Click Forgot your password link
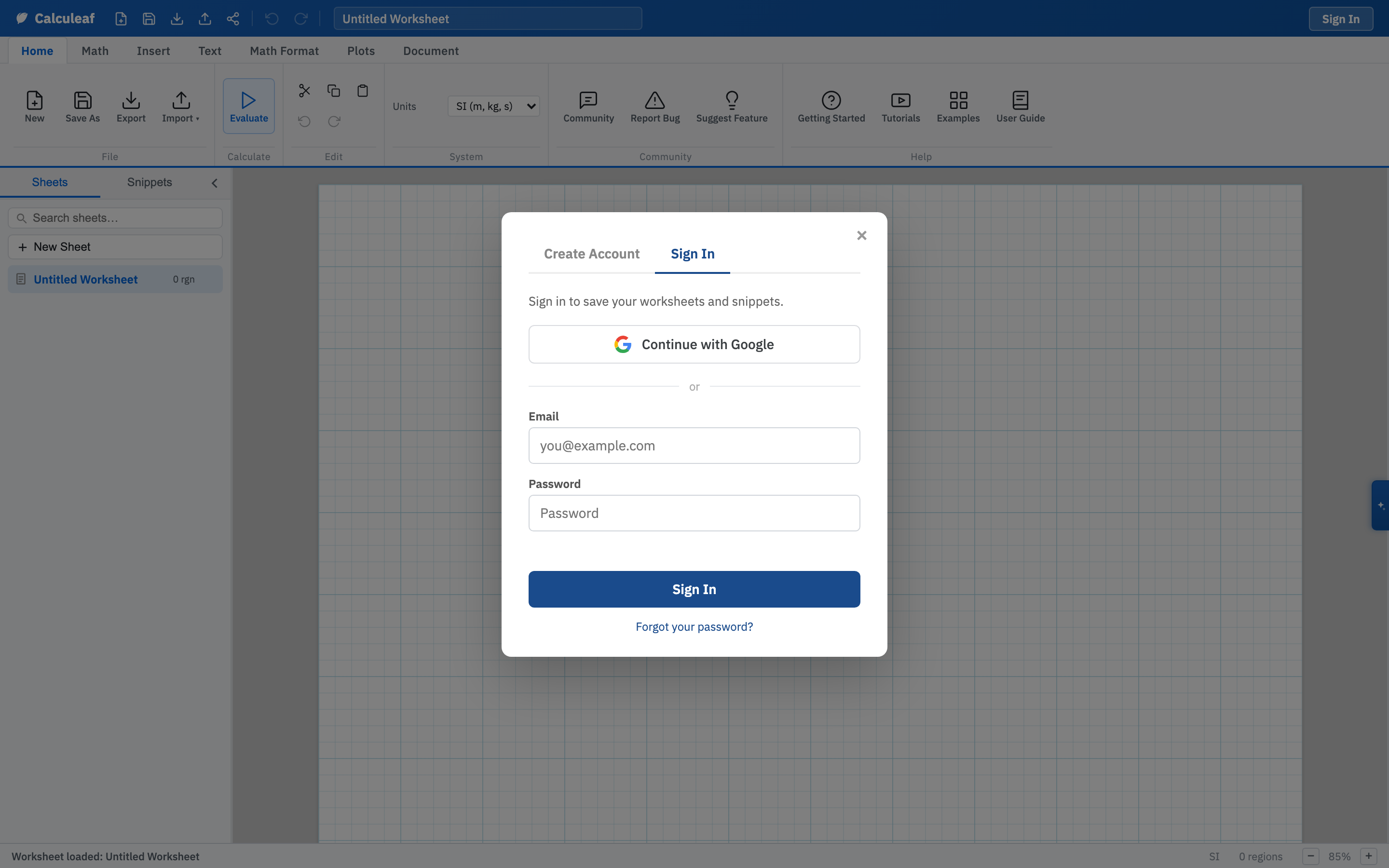Viewport: 1389px width, 868px height. click(x=694, y=627)
